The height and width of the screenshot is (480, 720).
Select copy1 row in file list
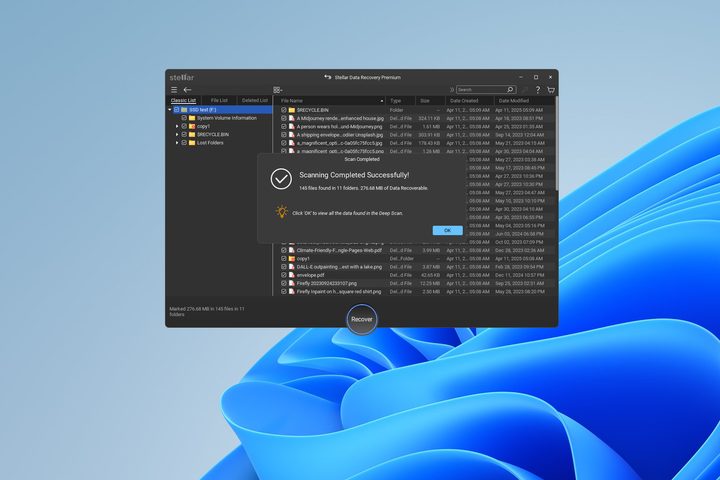click(417, 259)
